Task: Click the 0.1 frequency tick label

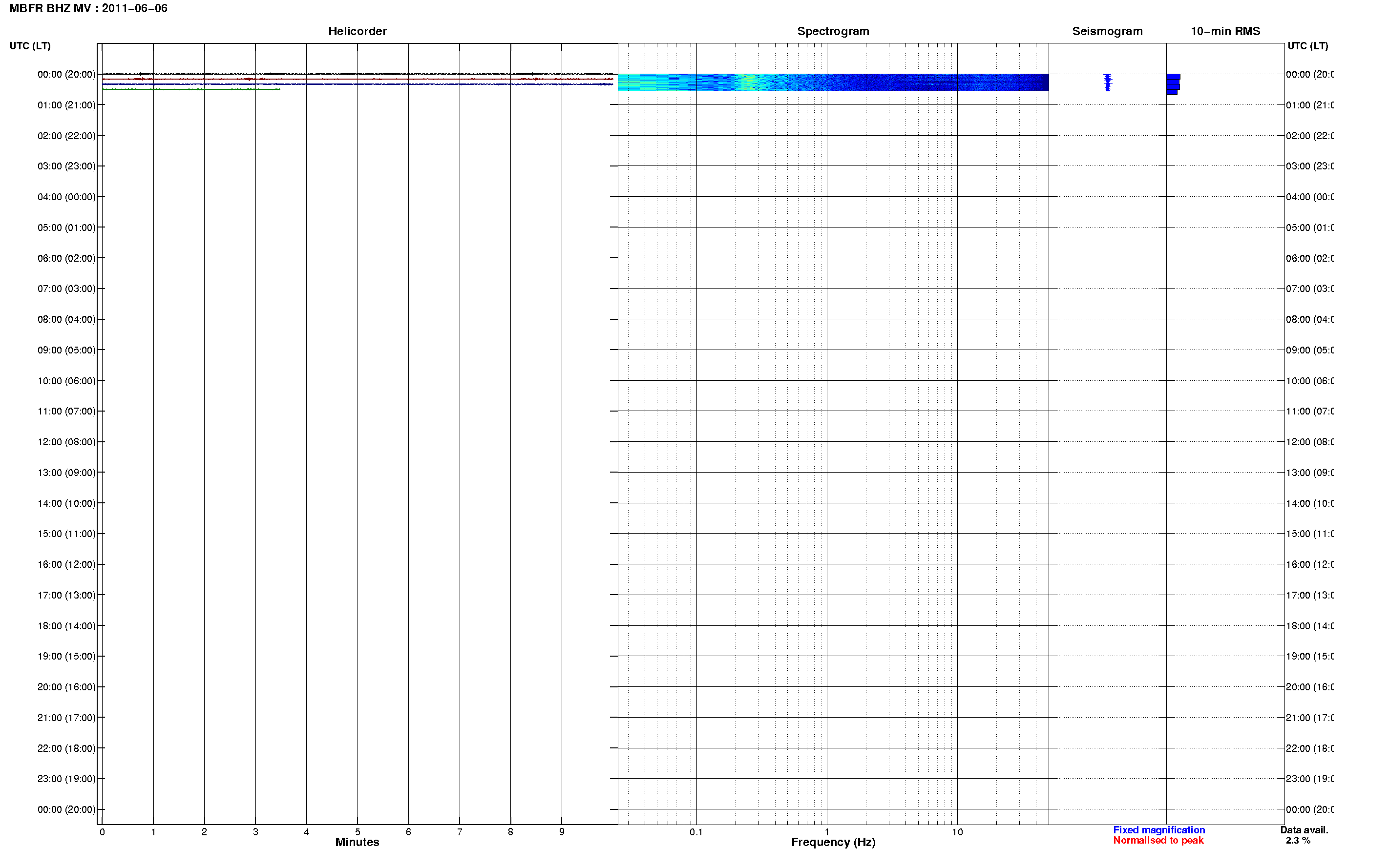Action: tap(696, 832)
